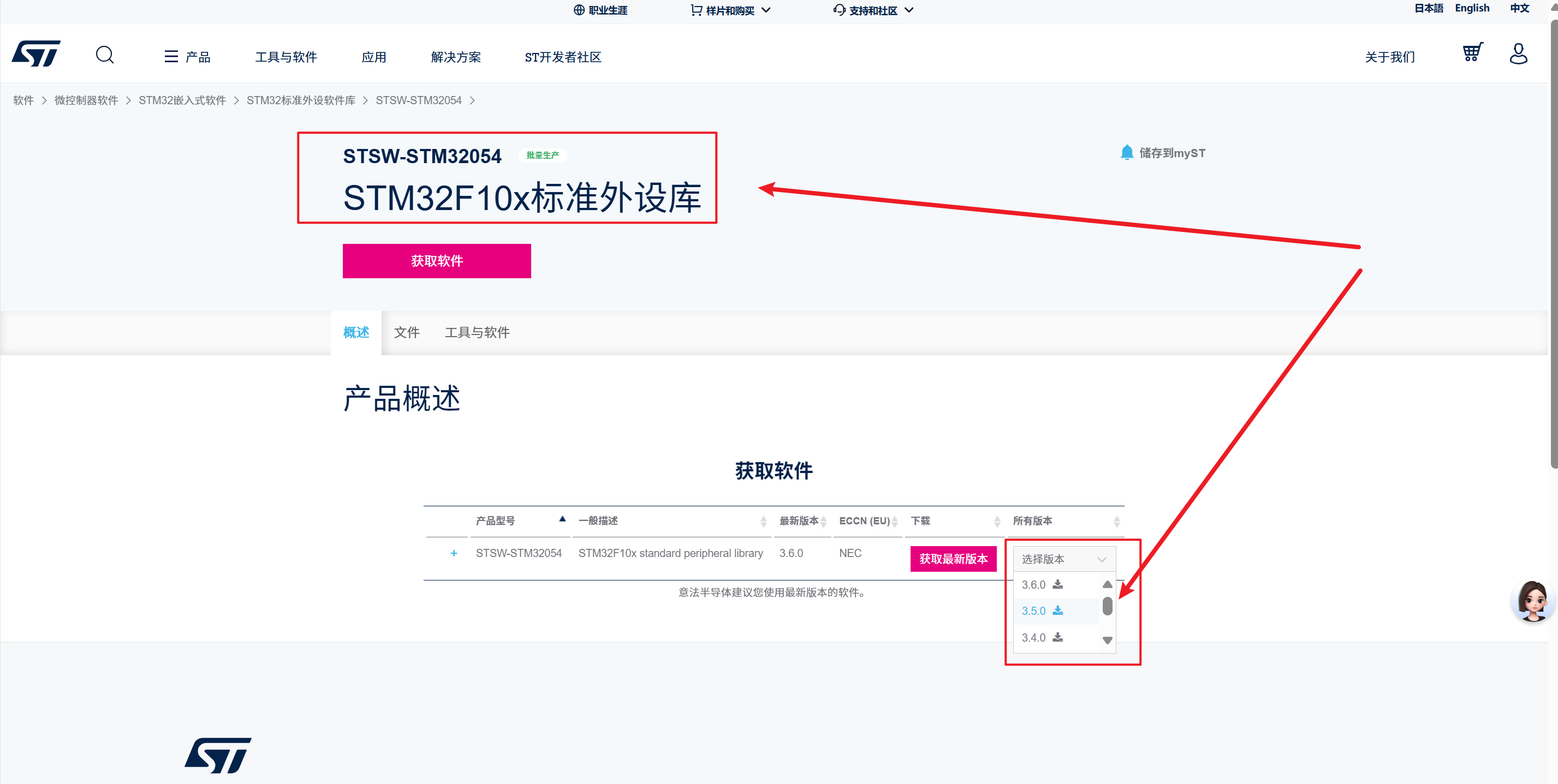Select the 概述 tab
The image size is (1558, 784).
point(356,332)
